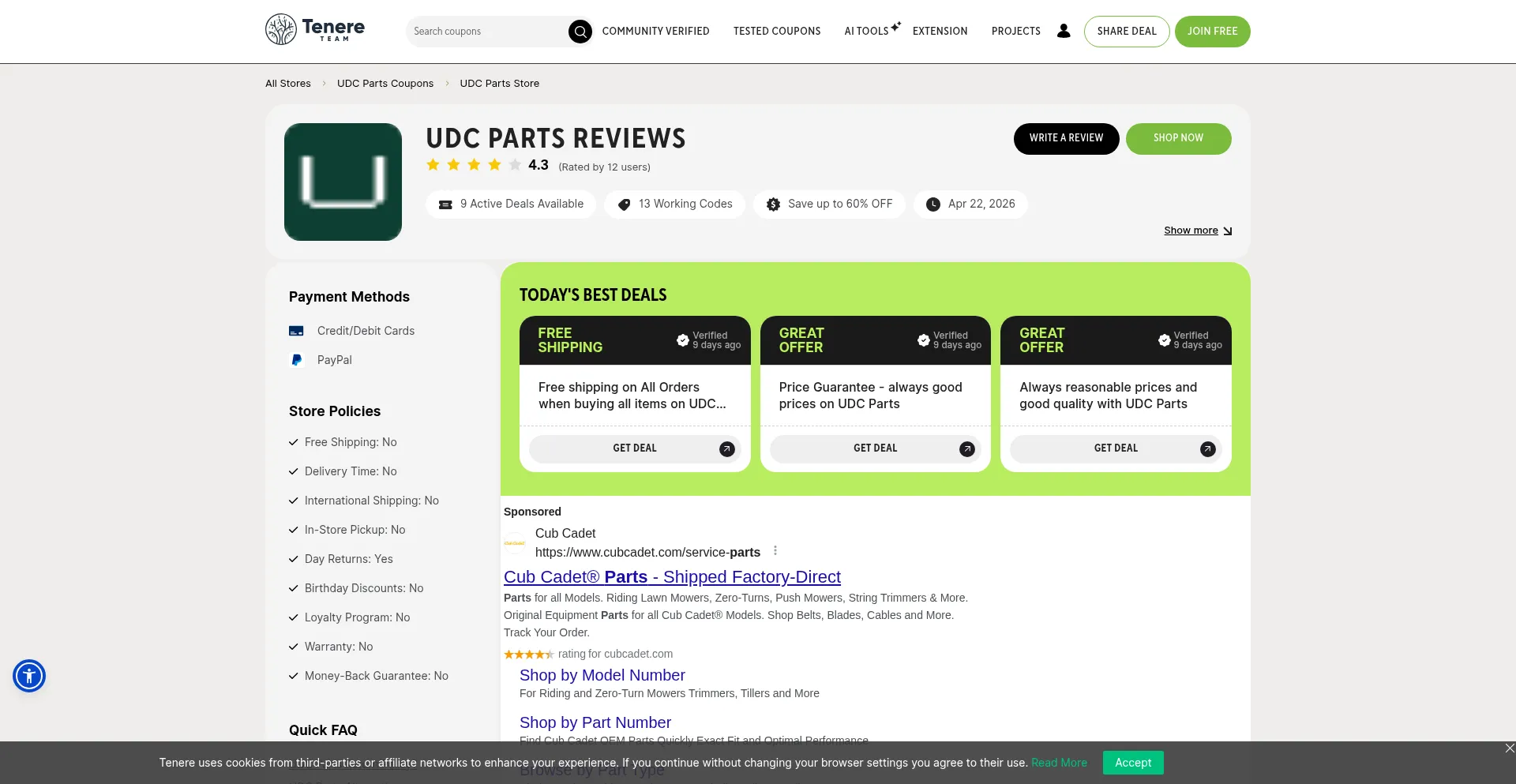Click arrow icon on Free shipping Get Deal

[x=727, y=449]
